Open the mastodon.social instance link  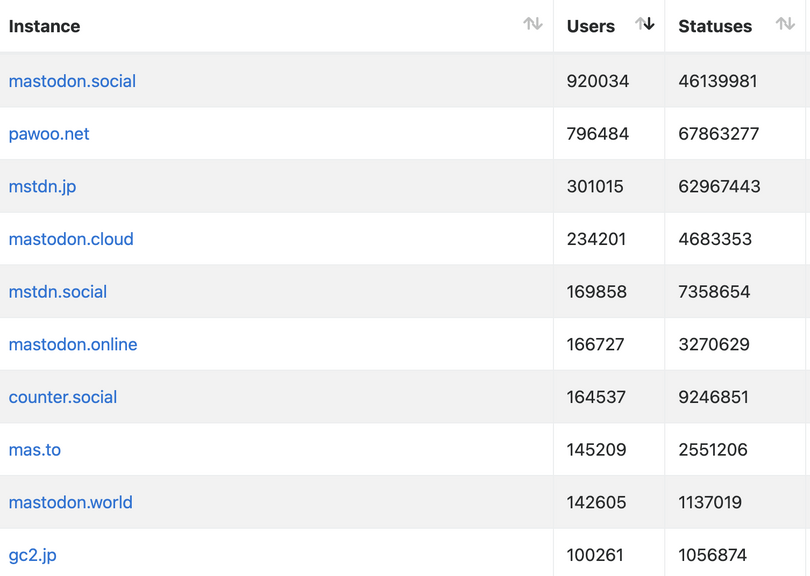[72, 81]
